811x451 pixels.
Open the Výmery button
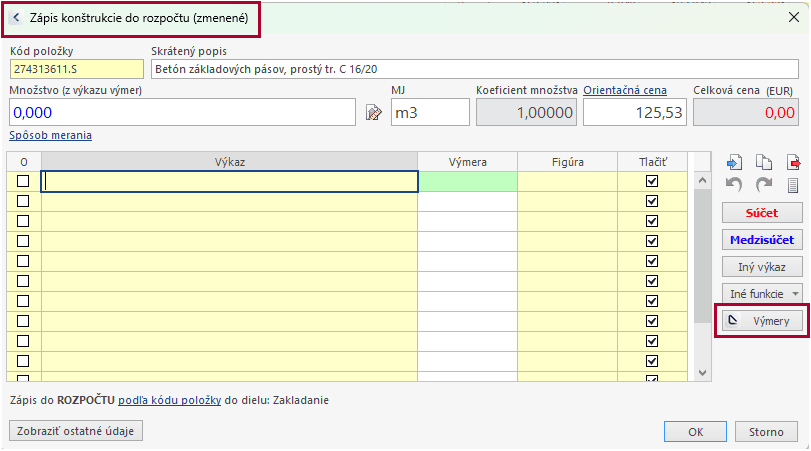coord(762,321)
